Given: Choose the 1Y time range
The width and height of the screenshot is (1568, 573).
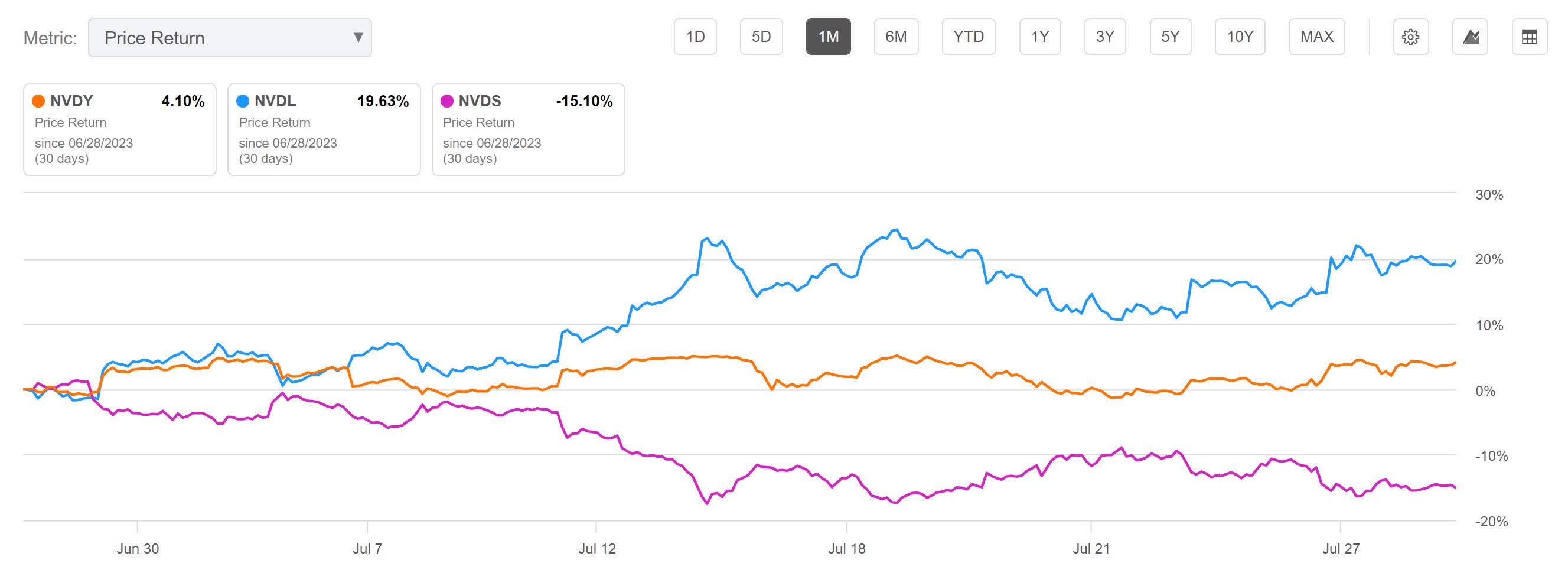Looking at the screenshot, I should [1039, 37].
